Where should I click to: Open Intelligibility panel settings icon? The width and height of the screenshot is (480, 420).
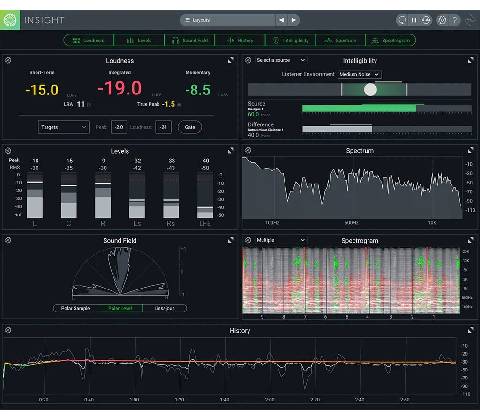point(248,60)
